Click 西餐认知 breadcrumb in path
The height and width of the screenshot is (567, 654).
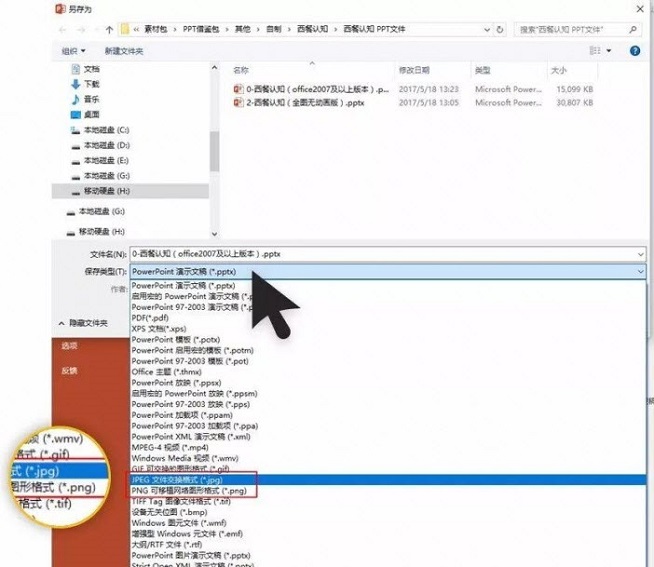[x=312, y=29]
